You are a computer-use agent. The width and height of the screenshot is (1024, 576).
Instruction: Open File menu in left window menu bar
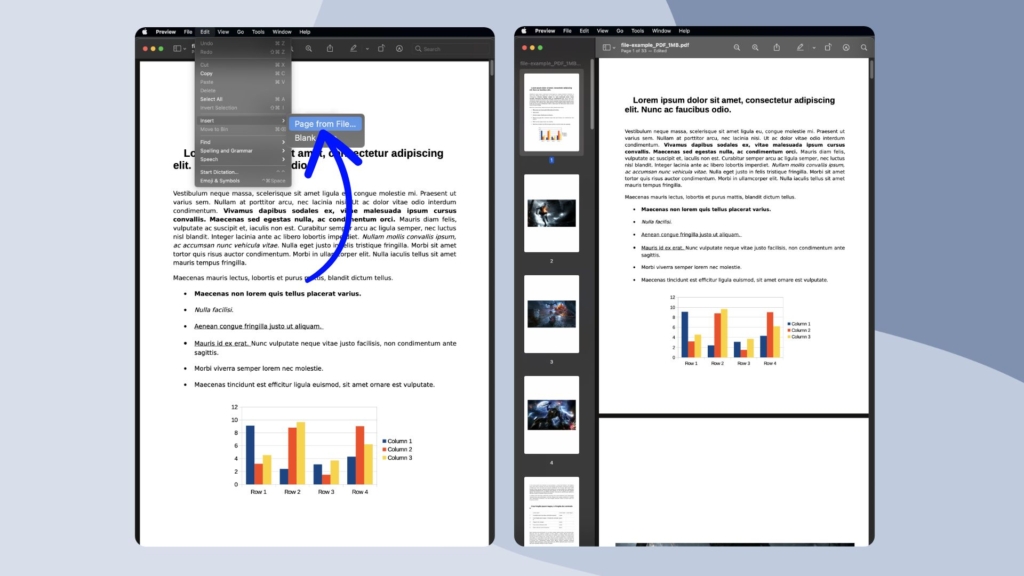tap(188, 31)
